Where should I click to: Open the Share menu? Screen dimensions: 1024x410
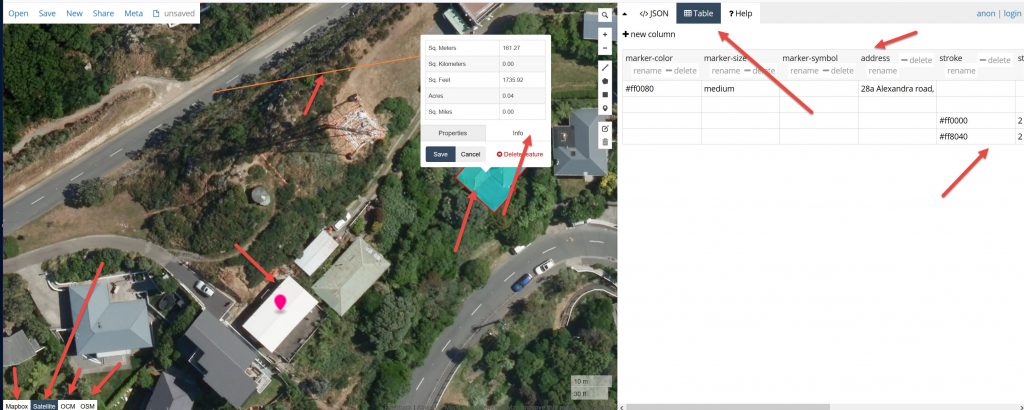[x=103, y=13]
